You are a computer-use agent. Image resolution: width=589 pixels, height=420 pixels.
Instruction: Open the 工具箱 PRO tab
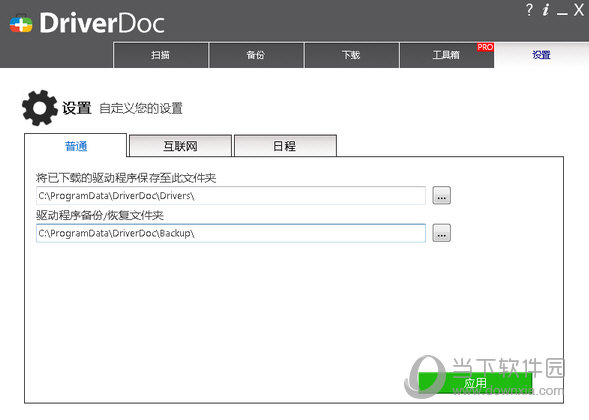pyautogui.click(x=447, y=55)
